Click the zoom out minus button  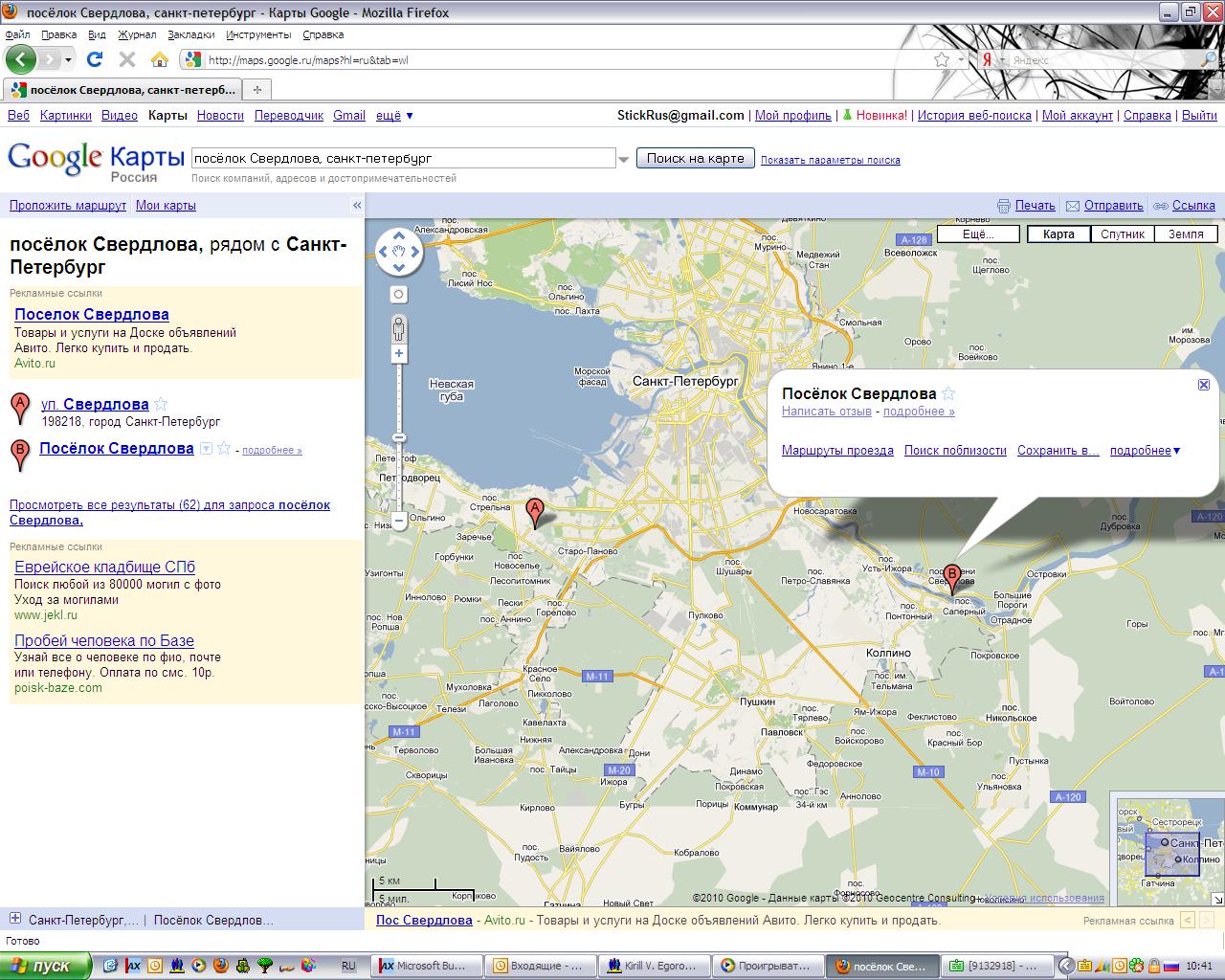click(399, 523)
